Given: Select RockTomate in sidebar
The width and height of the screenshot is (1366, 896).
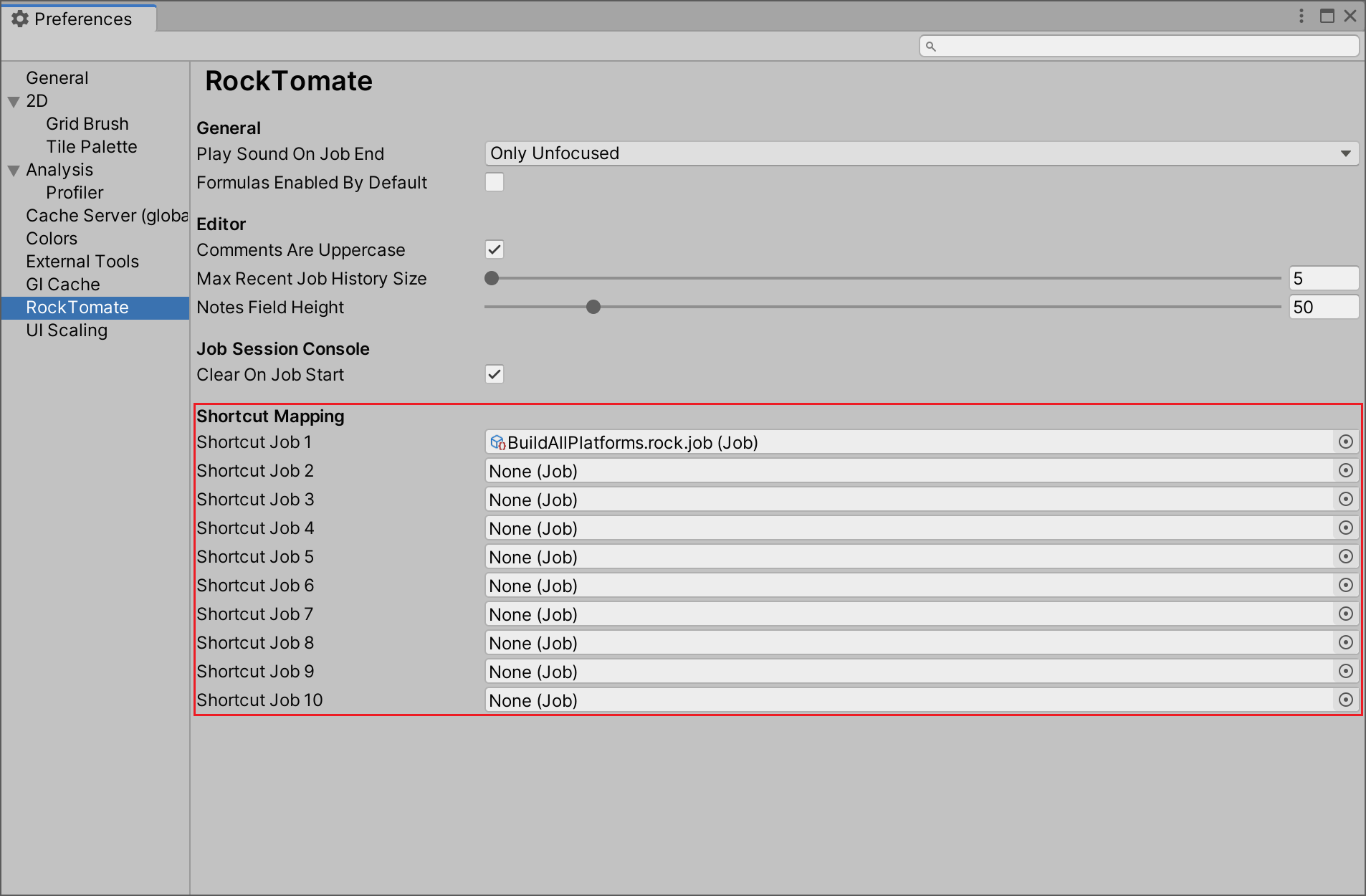Looking at the screenshot, I should (x=95, y=308).
